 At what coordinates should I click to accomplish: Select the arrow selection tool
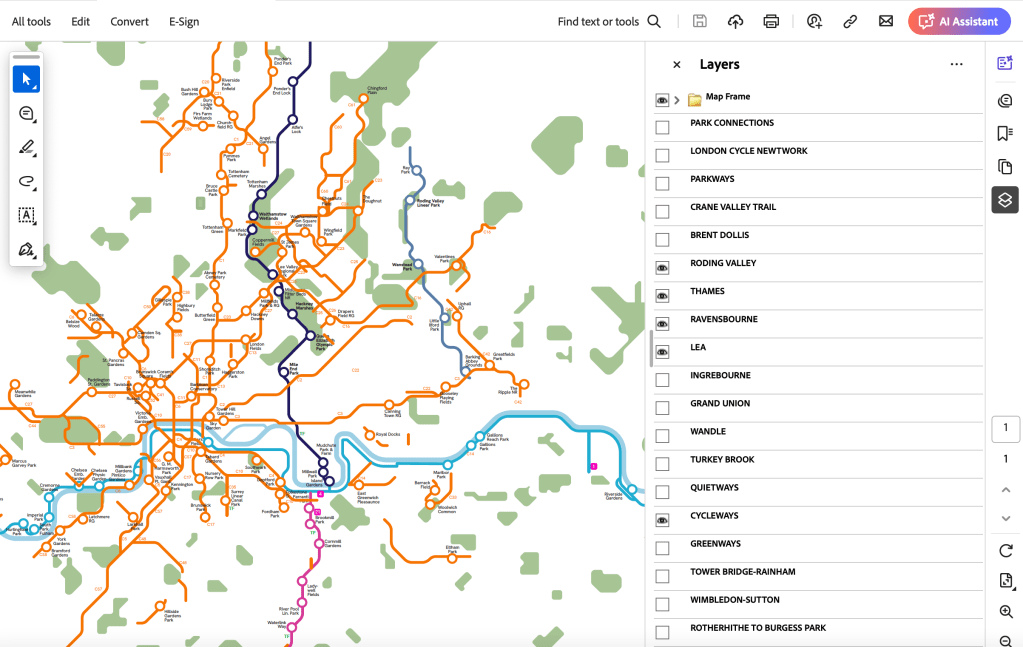click(26, 79)
